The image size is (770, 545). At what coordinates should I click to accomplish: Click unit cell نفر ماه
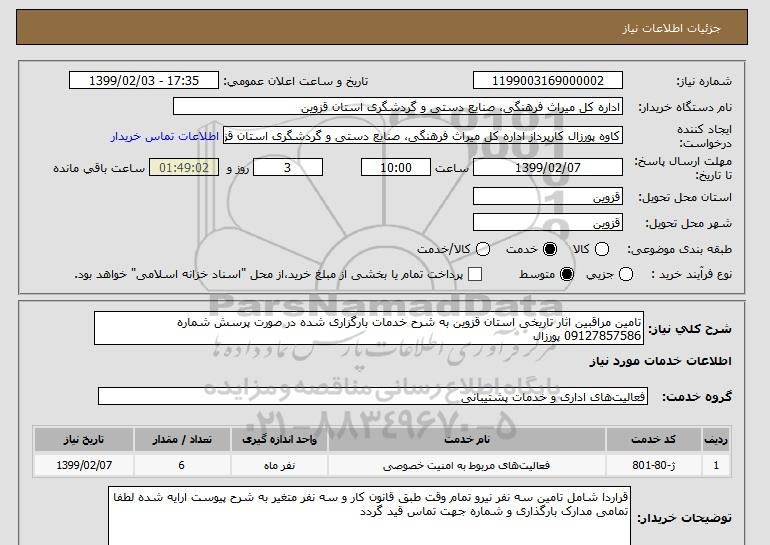279,465
